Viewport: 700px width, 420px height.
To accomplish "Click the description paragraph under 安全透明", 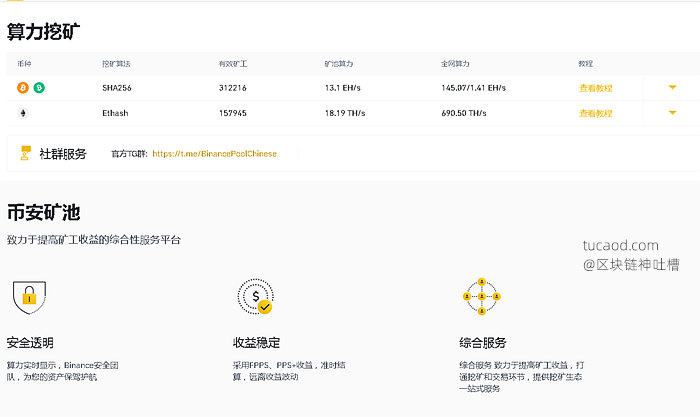I will (x=62, y=371).
